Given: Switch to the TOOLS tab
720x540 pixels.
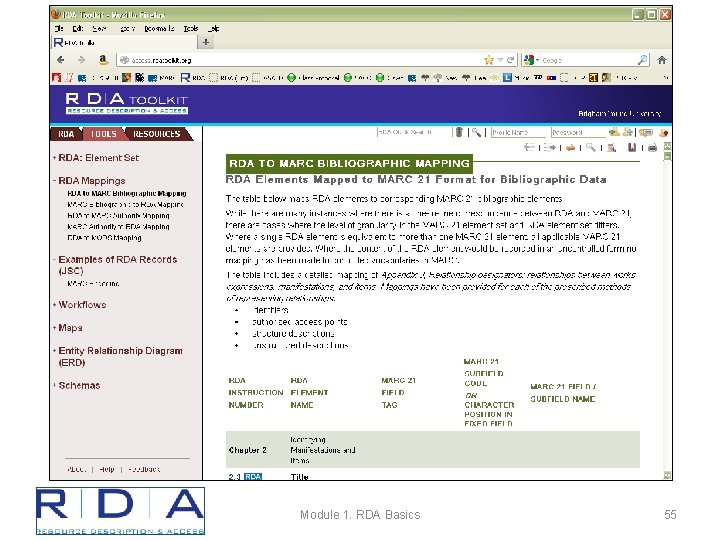Looking at the screenshot, I should 103,134.
